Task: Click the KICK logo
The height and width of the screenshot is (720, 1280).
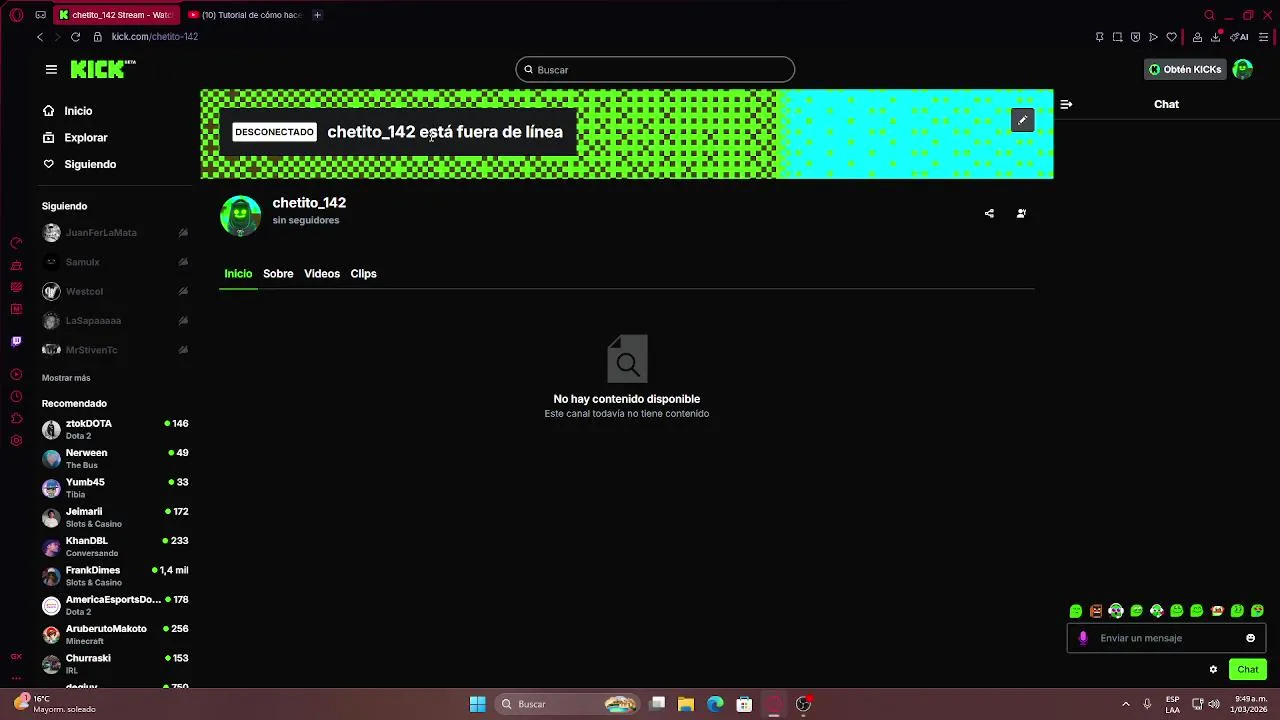Action: click(103, 69)
